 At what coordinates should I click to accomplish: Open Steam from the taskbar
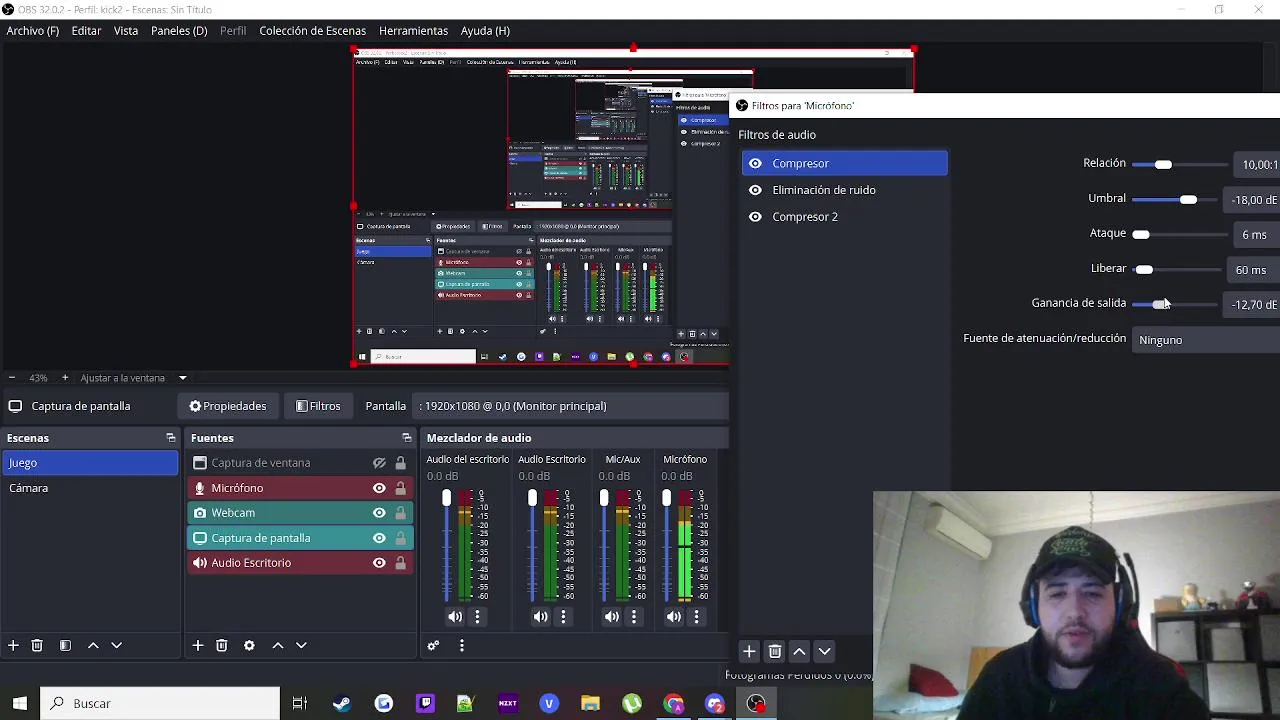pyautogui.click(x=342, y=704)
